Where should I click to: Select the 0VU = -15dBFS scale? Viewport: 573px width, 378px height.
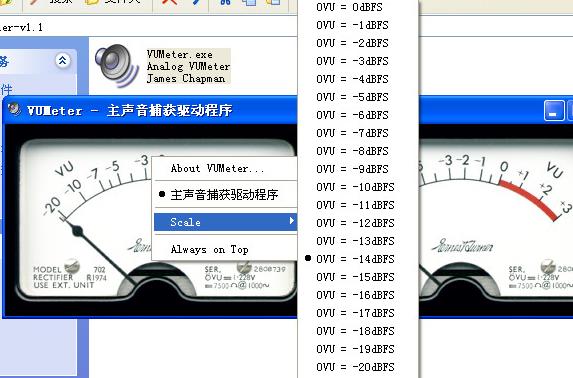click(358, 277)
